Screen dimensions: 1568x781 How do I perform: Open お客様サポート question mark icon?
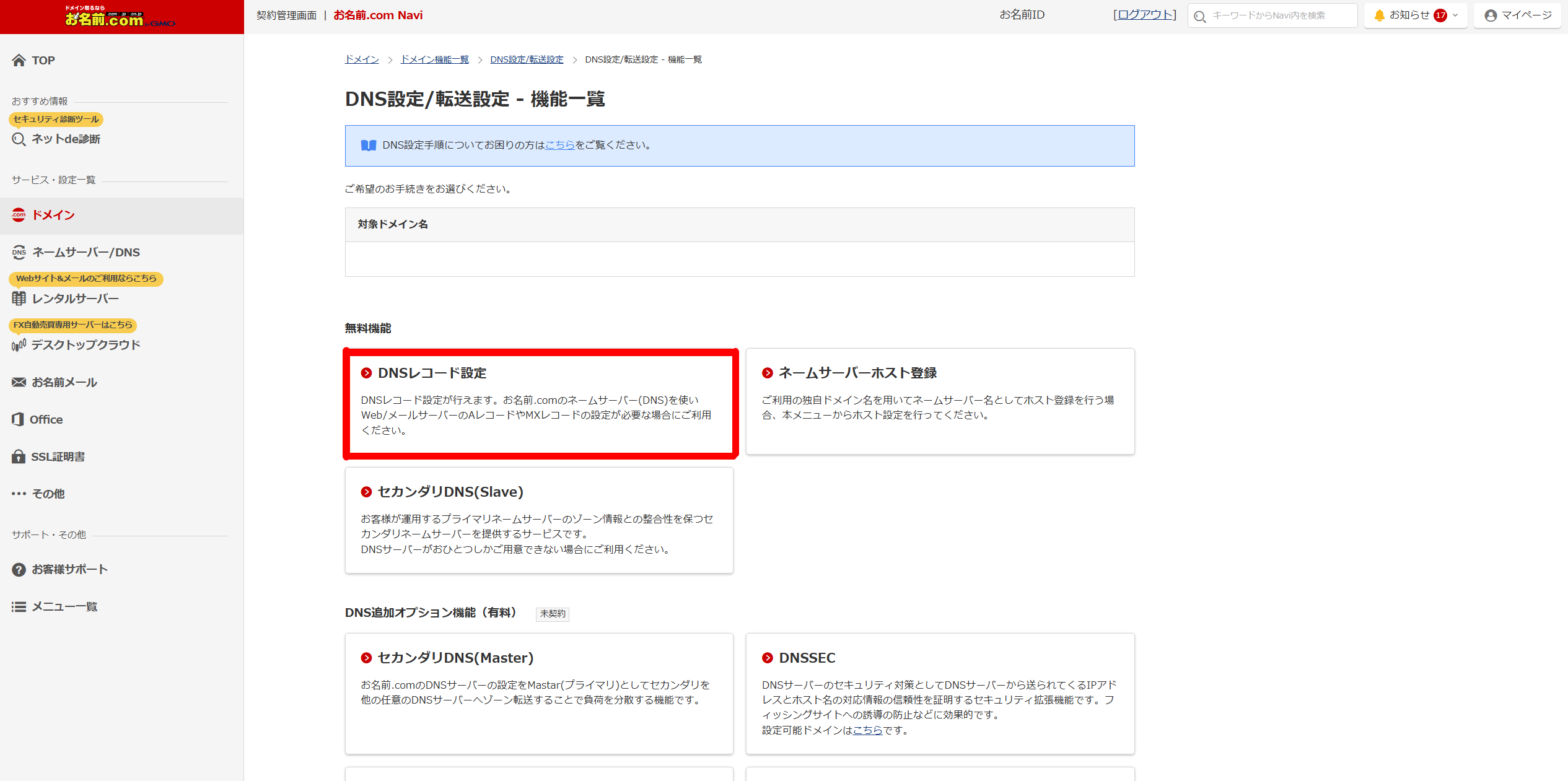[x=19, y=569]
